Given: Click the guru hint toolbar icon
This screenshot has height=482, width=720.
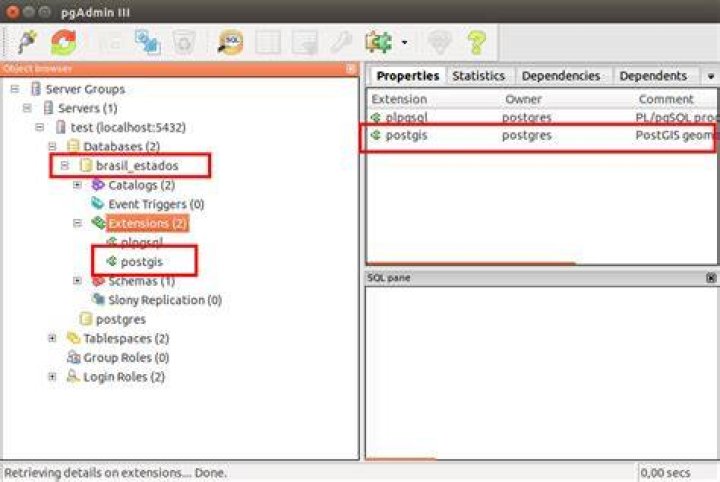Looking at the screenshot, I should (x=440, y=43).
